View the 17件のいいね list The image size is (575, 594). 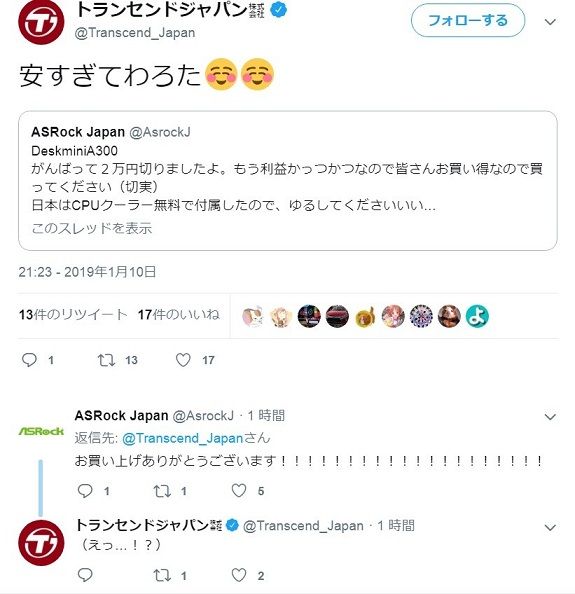tap(178, 314)
